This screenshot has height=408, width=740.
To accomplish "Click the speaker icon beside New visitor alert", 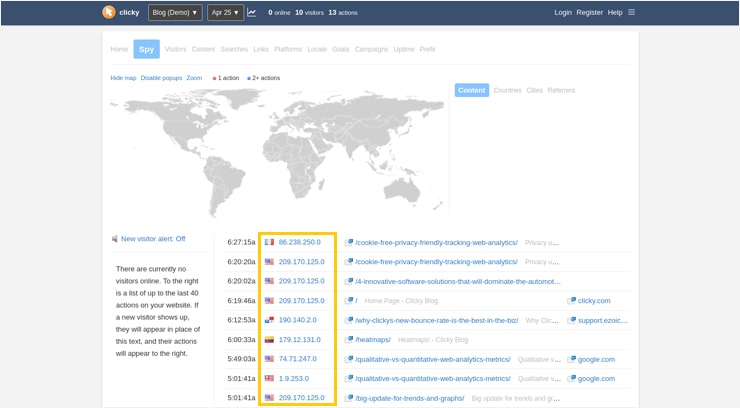I will click(114, 239).
